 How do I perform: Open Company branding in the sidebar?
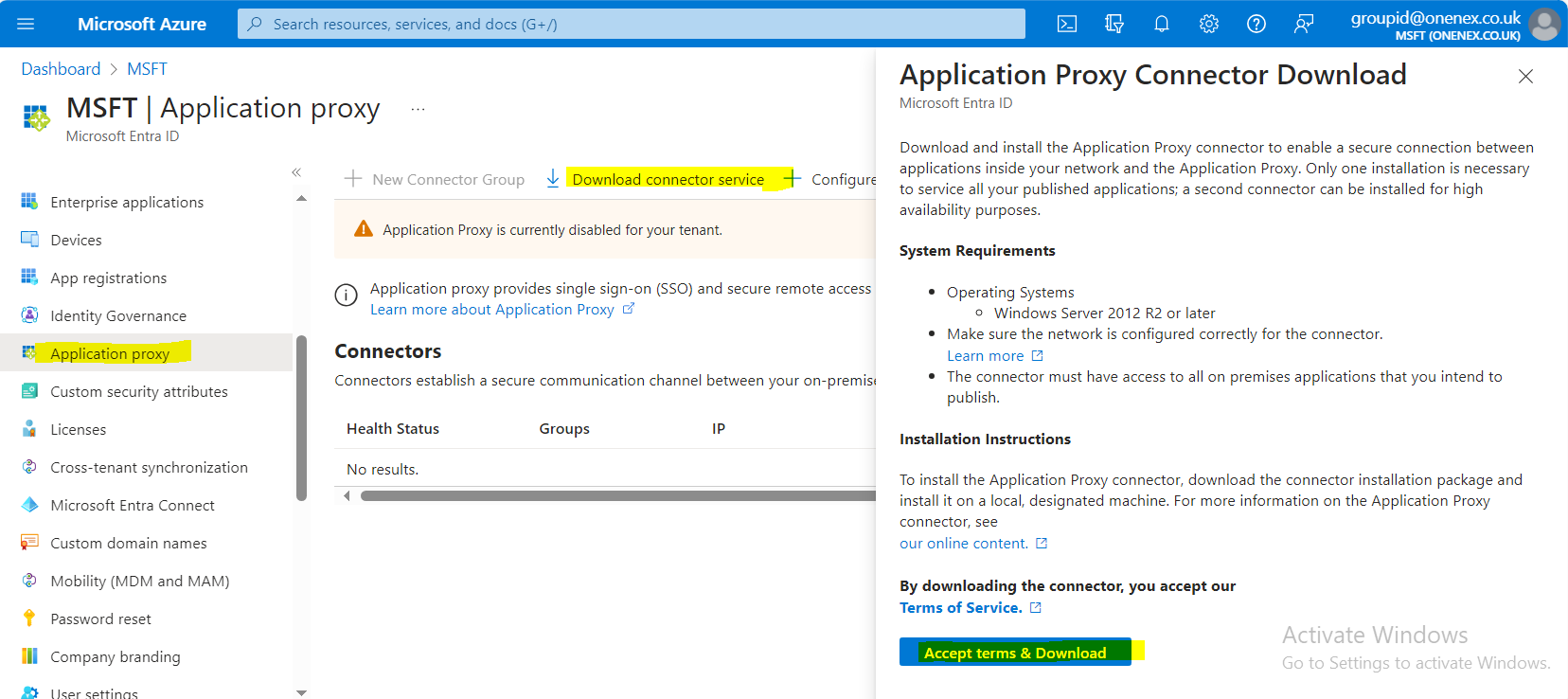pyautogui.click(x=116, y=656)
